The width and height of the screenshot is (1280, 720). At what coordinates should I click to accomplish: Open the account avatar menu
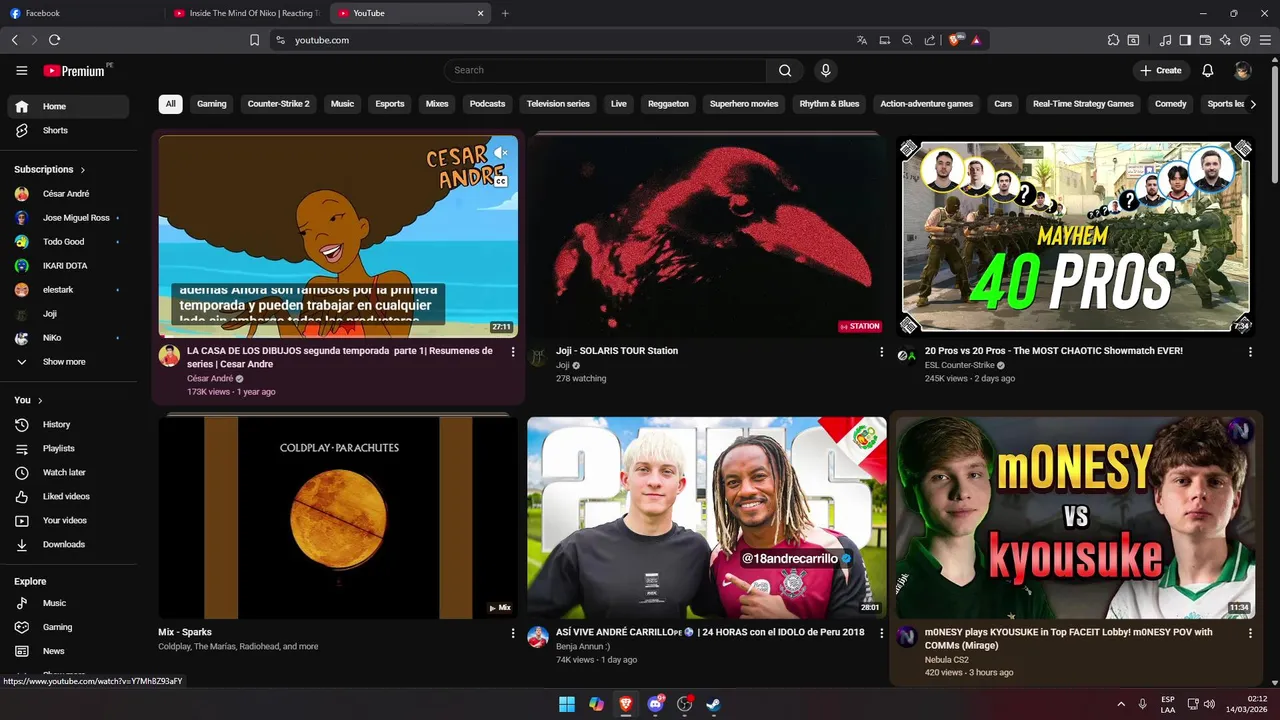click(1243, 70)
